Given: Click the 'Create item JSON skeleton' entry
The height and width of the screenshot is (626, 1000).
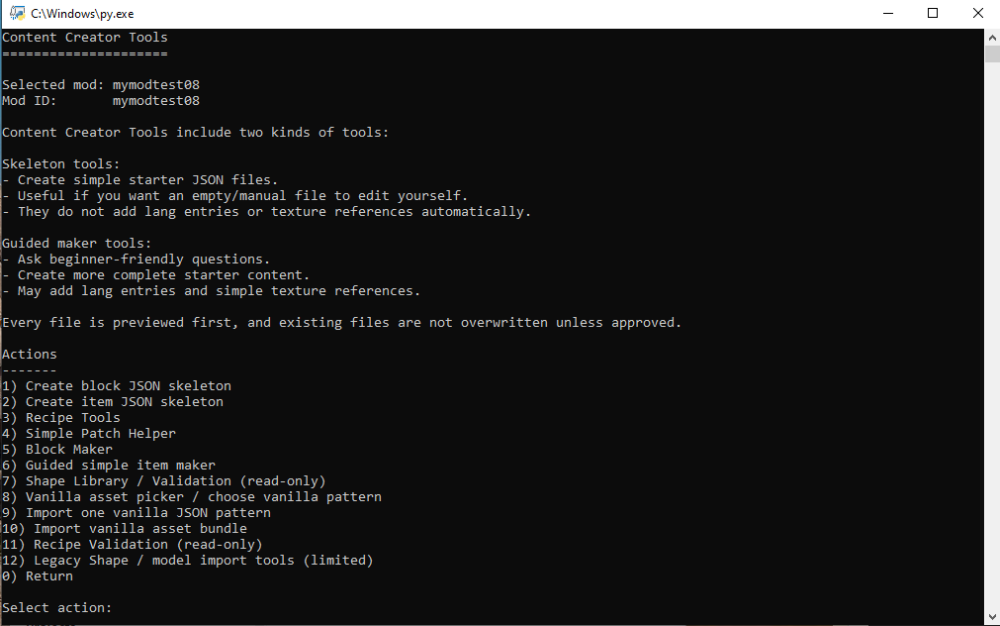Looking at the screenshot, I should 113,402.
